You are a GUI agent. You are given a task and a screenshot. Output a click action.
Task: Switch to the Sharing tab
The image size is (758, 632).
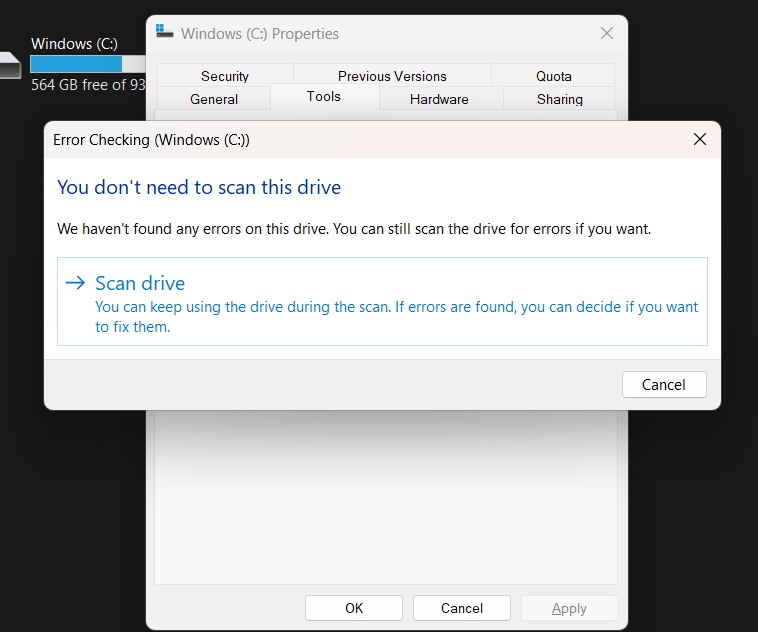pos(559,99)
